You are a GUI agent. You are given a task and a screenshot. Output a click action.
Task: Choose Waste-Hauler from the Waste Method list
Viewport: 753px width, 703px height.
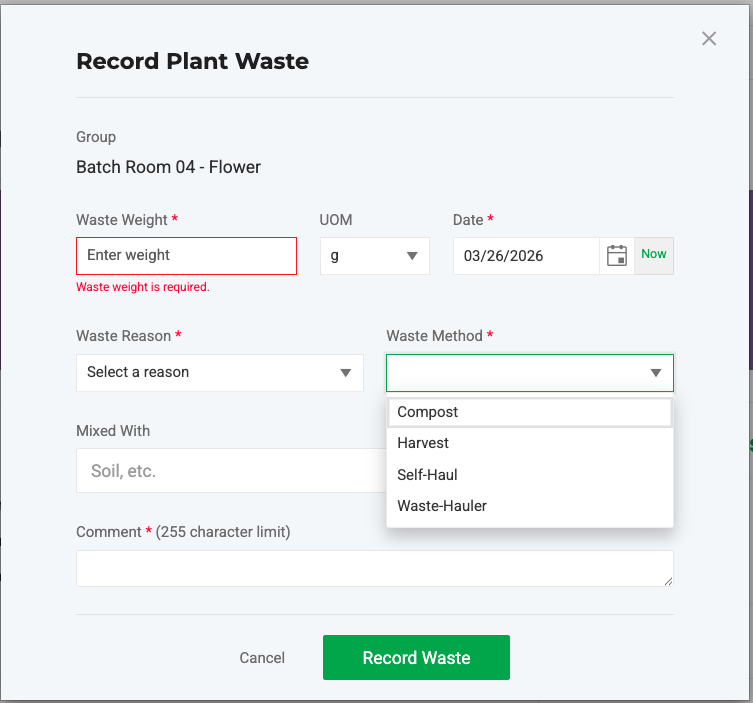click(530, 506)
